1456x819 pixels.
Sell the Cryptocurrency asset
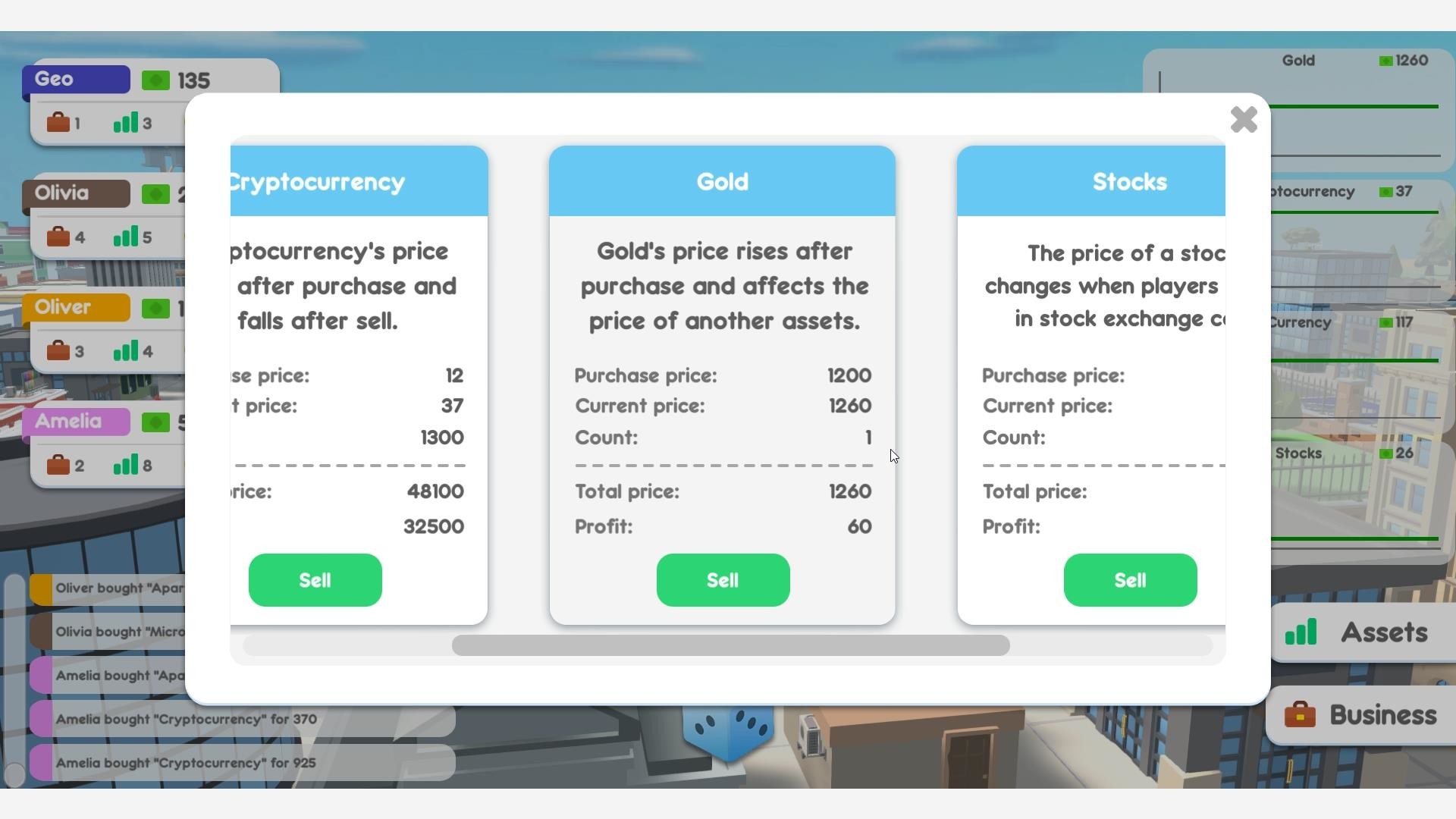tap(315, 580)
